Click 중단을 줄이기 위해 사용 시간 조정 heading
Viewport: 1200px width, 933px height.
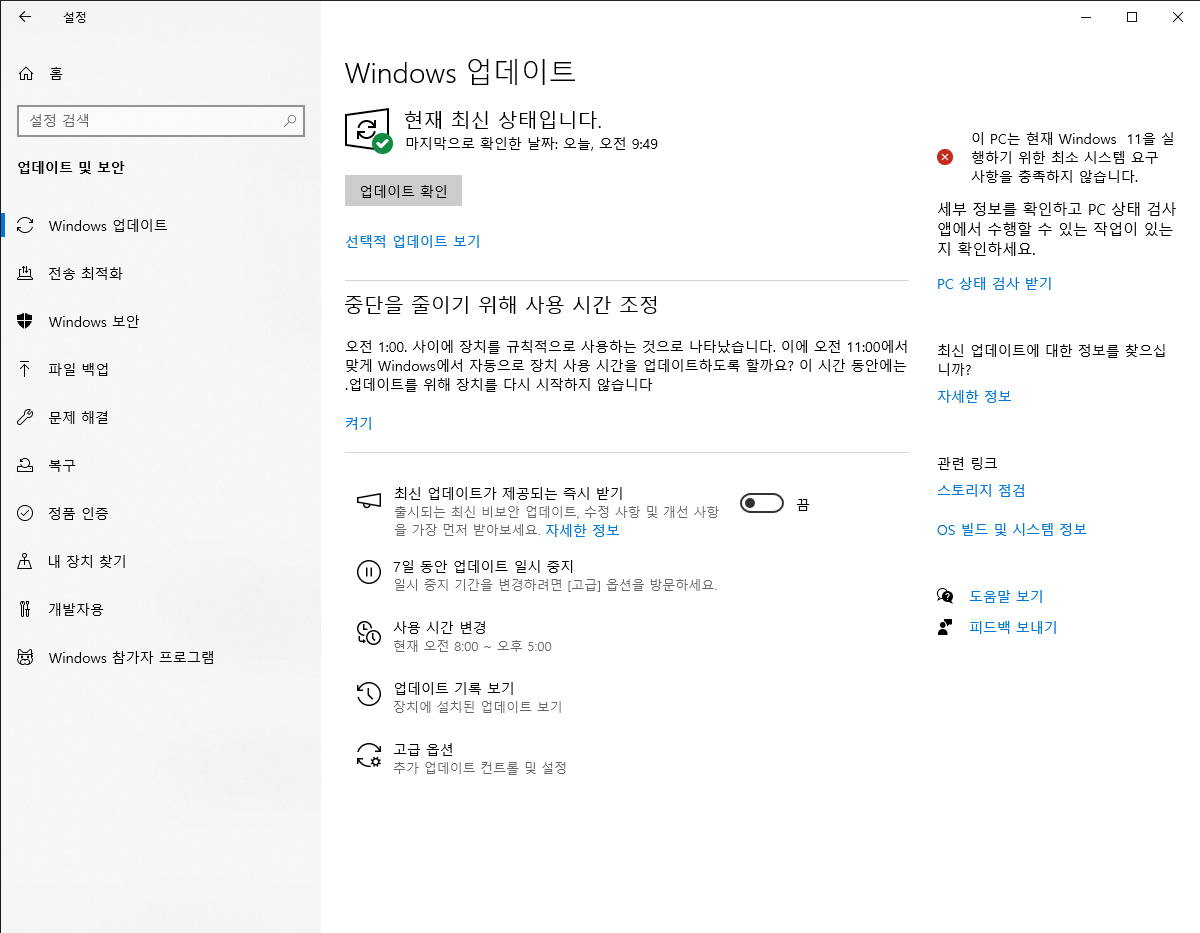click(x=501, y=304)
